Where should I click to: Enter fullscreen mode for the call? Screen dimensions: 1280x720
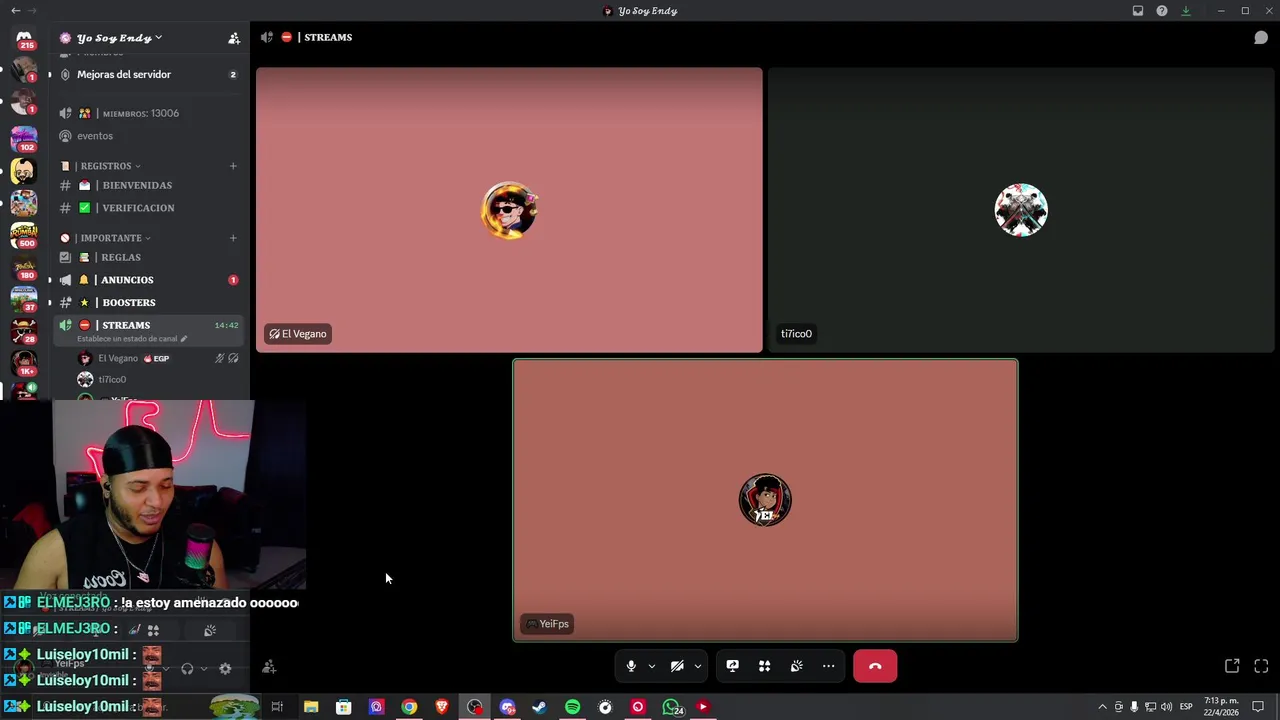point(1261,666)
